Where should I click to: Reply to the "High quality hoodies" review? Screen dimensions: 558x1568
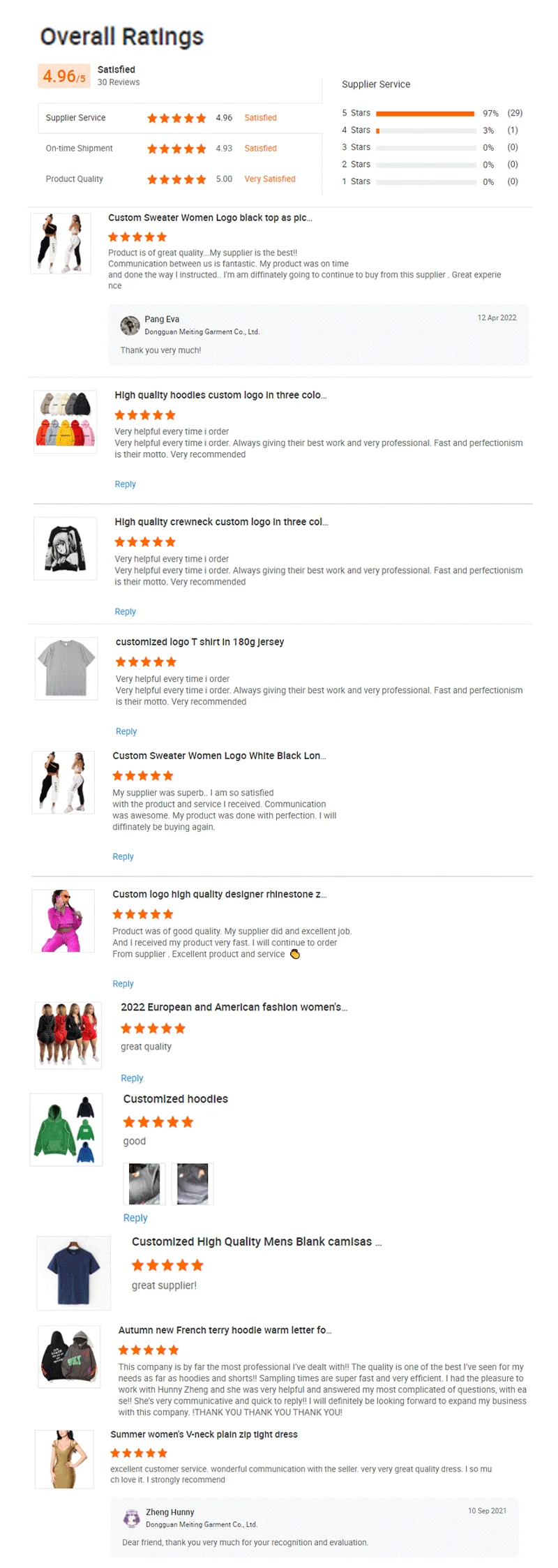click(126, 484)
